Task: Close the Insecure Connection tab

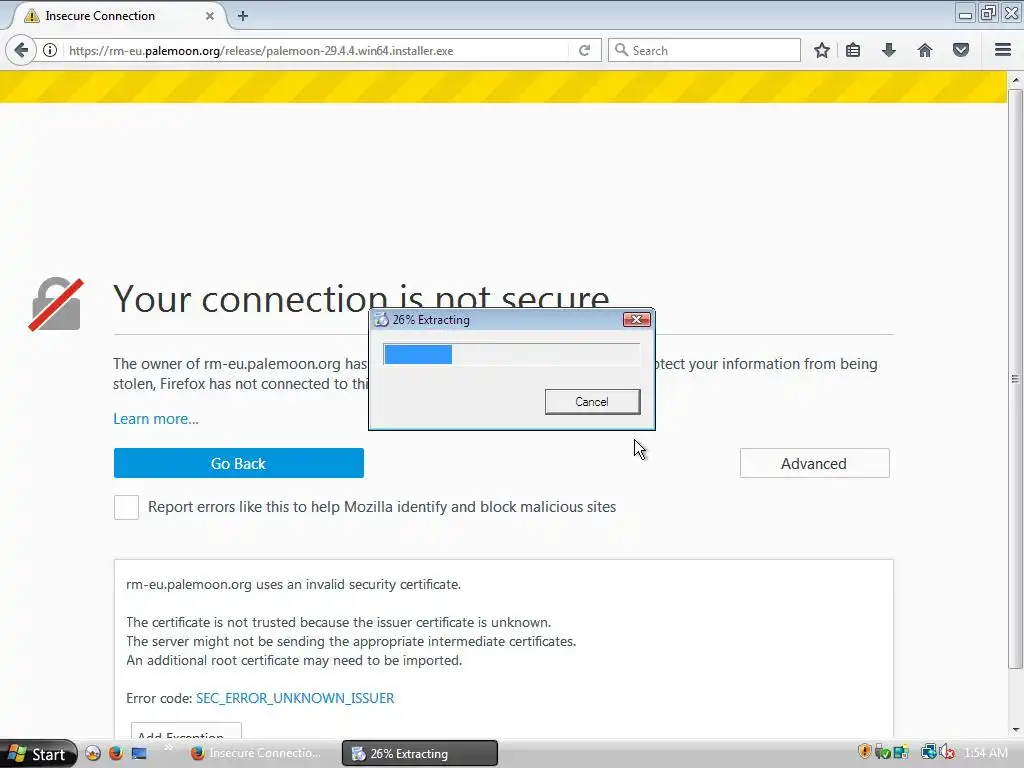Action: pos(210,16)
